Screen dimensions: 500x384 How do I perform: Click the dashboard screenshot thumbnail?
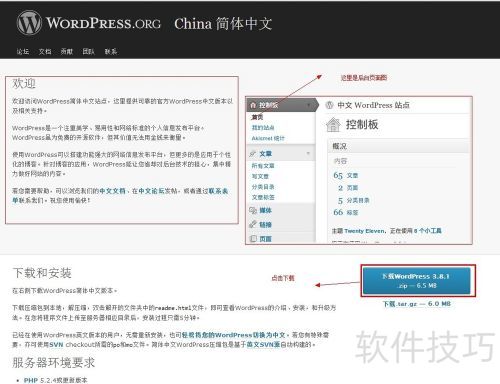click(359, 170)
